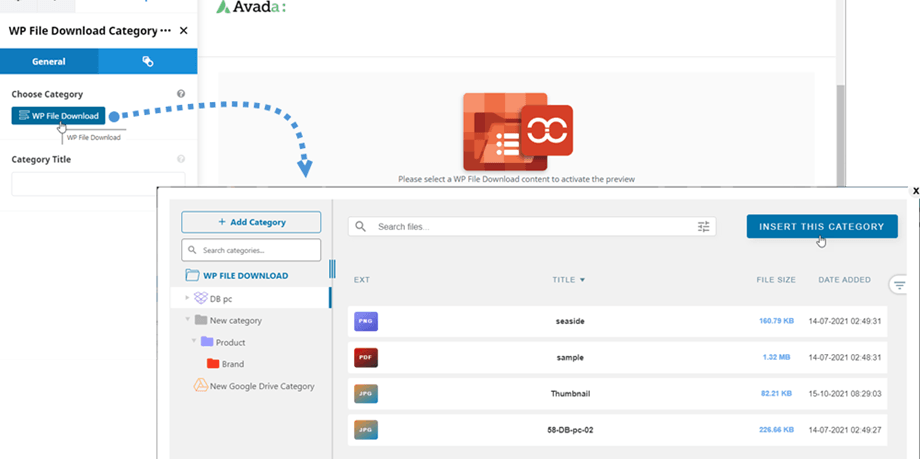Screen dimensions: 920x459
Task: Click the seaside PNG file icon
Action: pyautogui.click(x=365, y=321)
